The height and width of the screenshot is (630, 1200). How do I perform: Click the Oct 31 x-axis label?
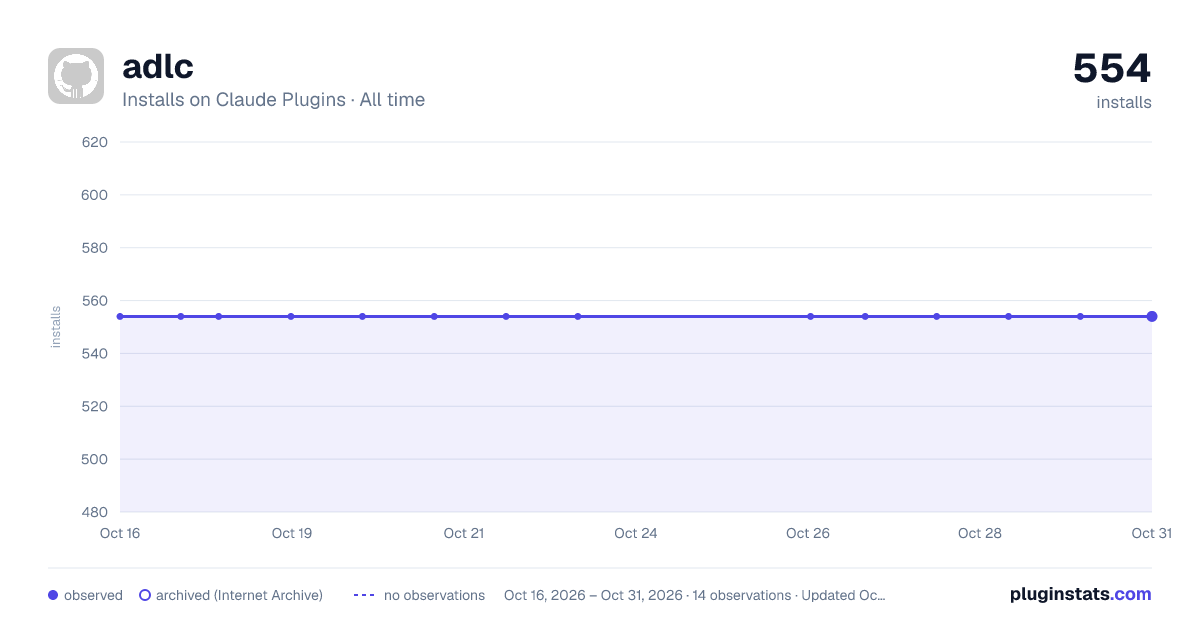1151,533
